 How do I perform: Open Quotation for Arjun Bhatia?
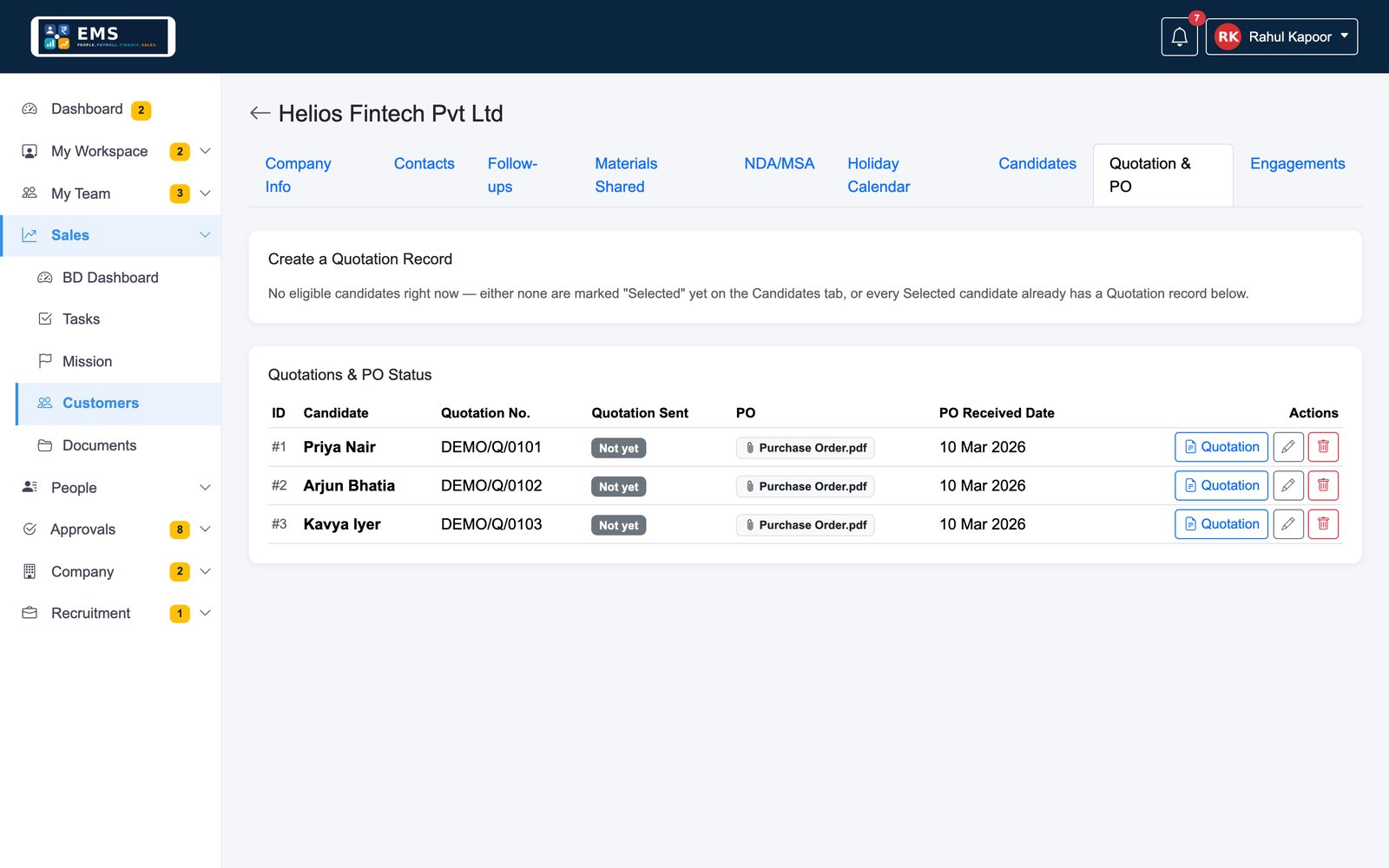pos(1221,486)
